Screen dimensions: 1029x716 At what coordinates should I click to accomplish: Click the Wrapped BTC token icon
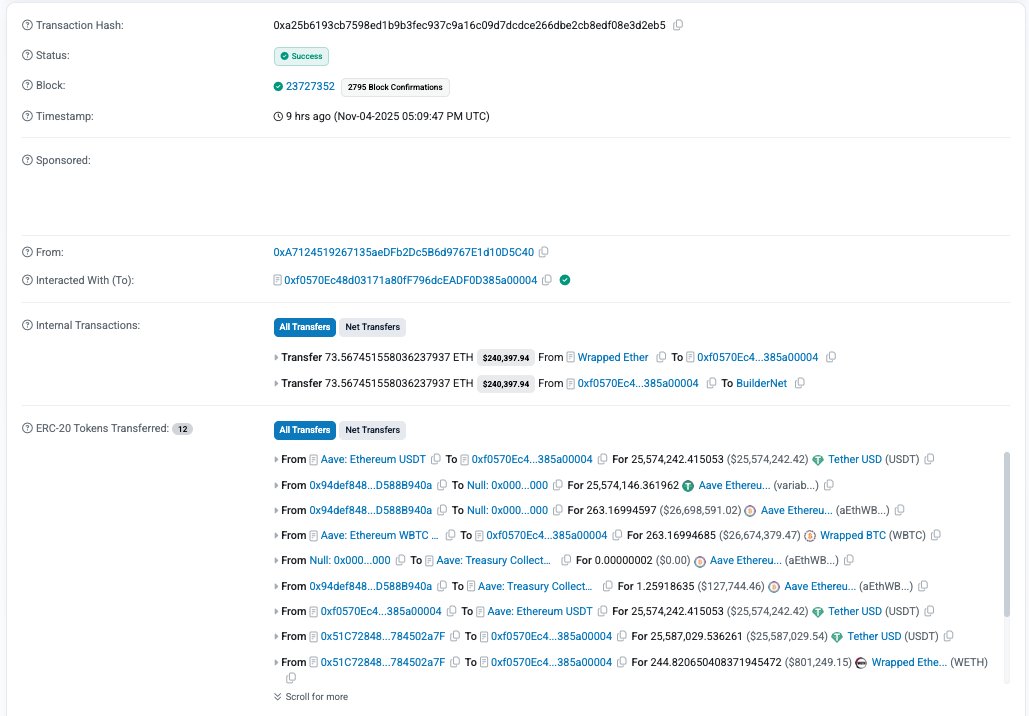(x=810, y=536)
